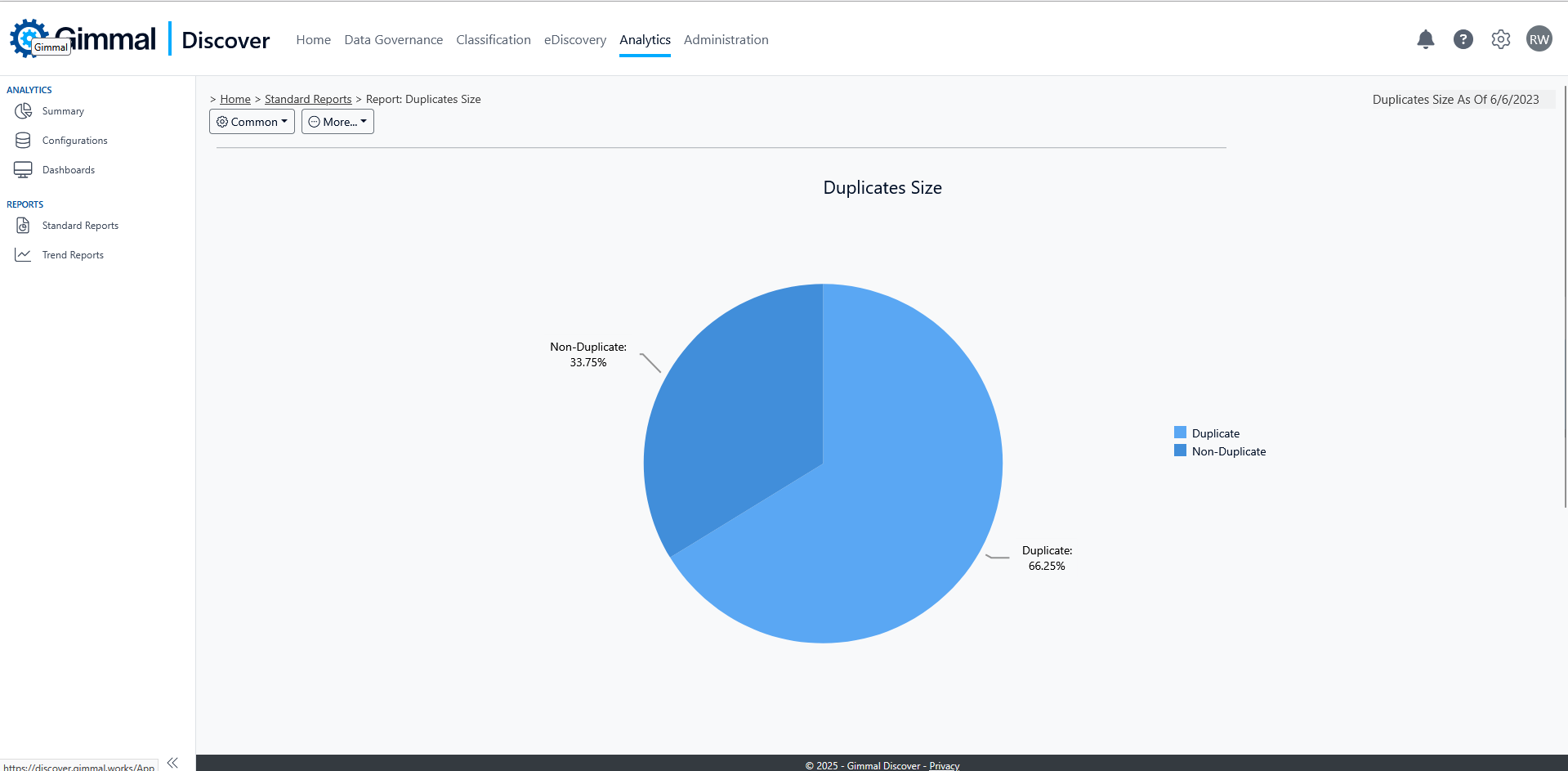The image size is (1568, 771).
Task: Expand the Common dropdown button
Action: [x=252, y=122]
